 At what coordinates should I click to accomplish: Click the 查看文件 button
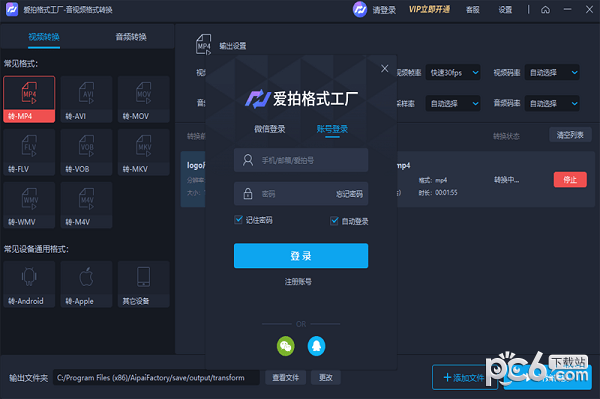[x=285, y=378]
